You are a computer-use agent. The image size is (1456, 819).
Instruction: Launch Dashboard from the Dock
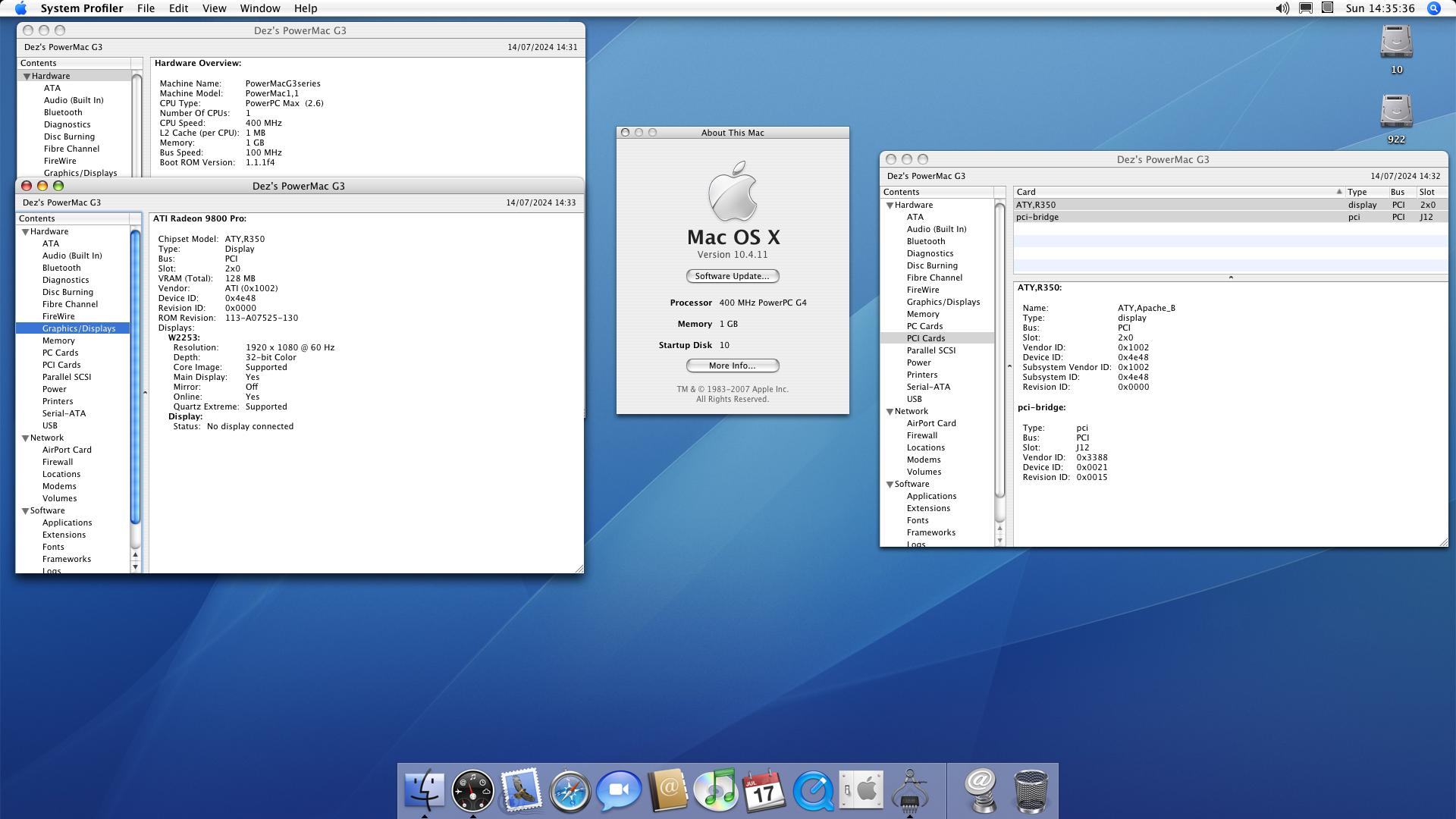point(472,790)
